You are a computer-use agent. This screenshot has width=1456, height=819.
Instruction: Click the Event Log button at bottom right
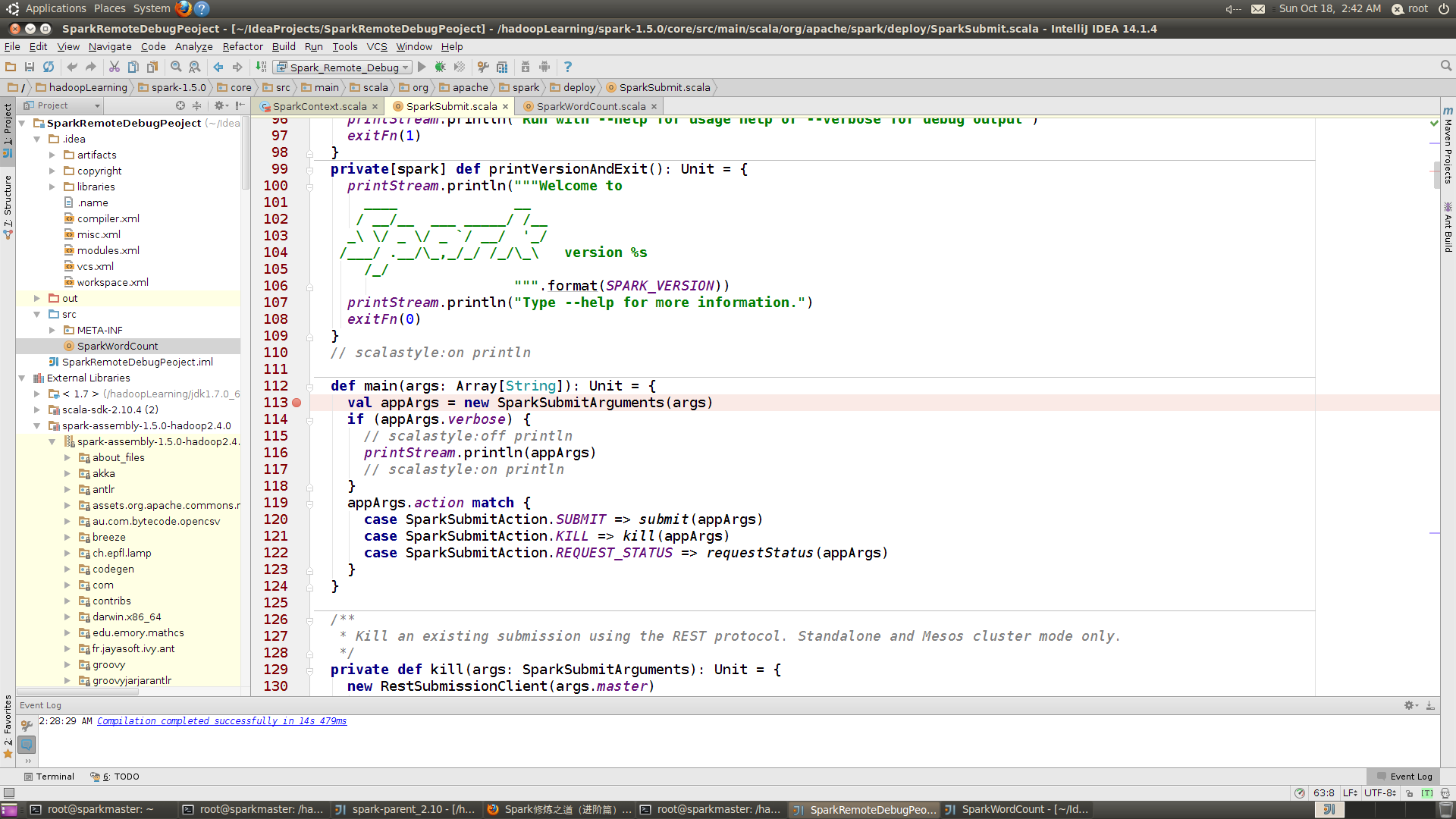click(x=1404, y=777)
